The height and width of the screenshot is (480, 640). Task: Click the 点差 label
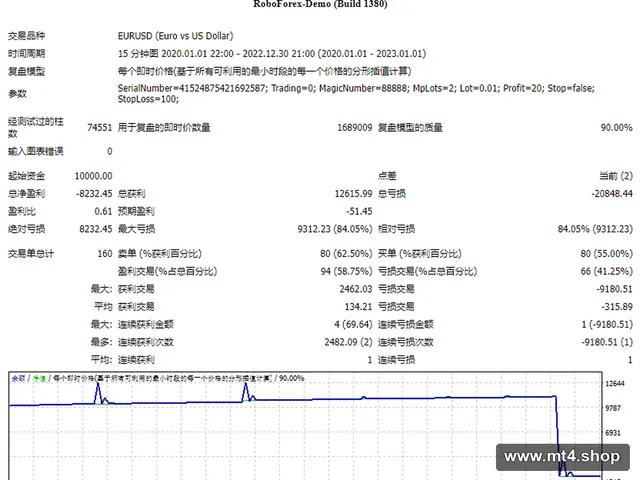pyautogui.click(x=387, y=176)
